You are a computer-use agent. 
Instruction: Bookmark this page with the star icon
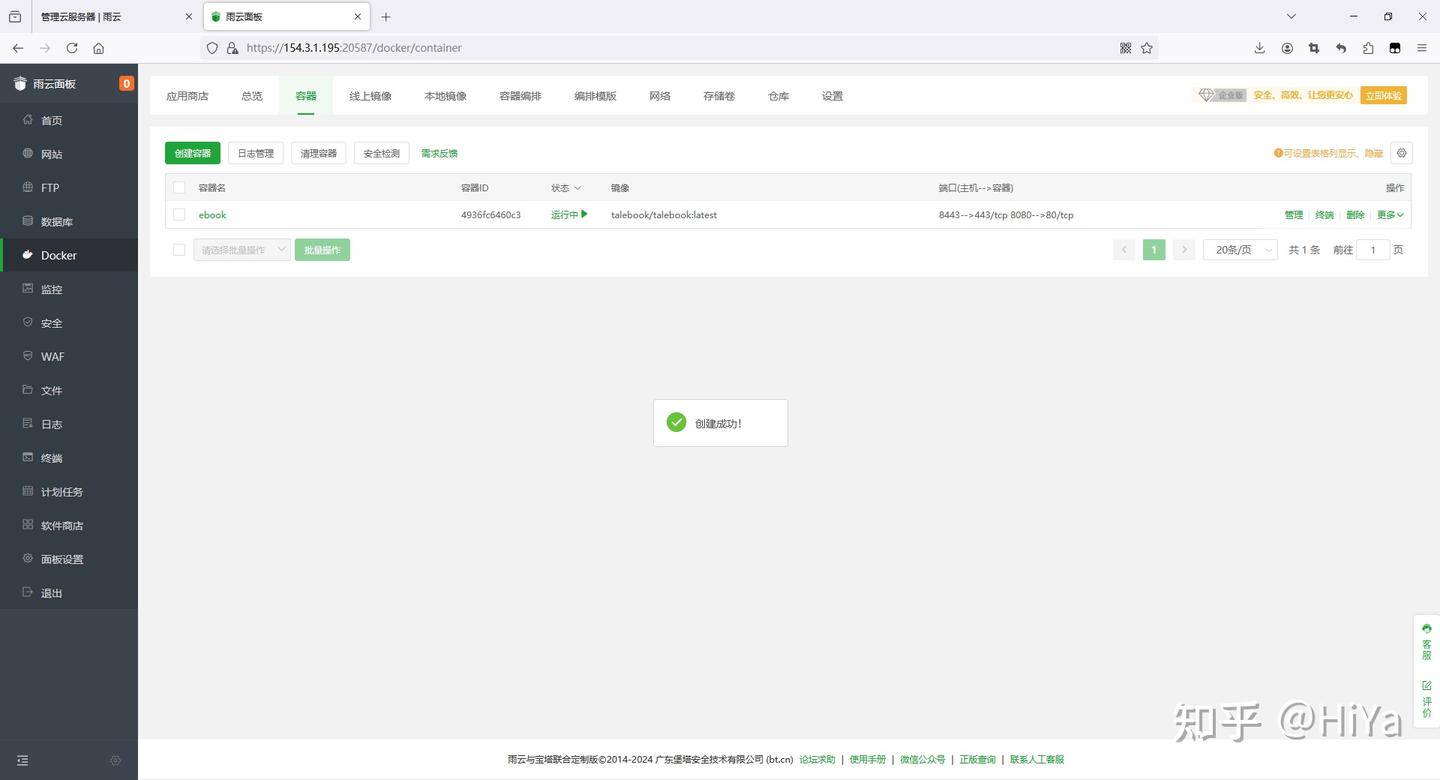pos(1147,48)
